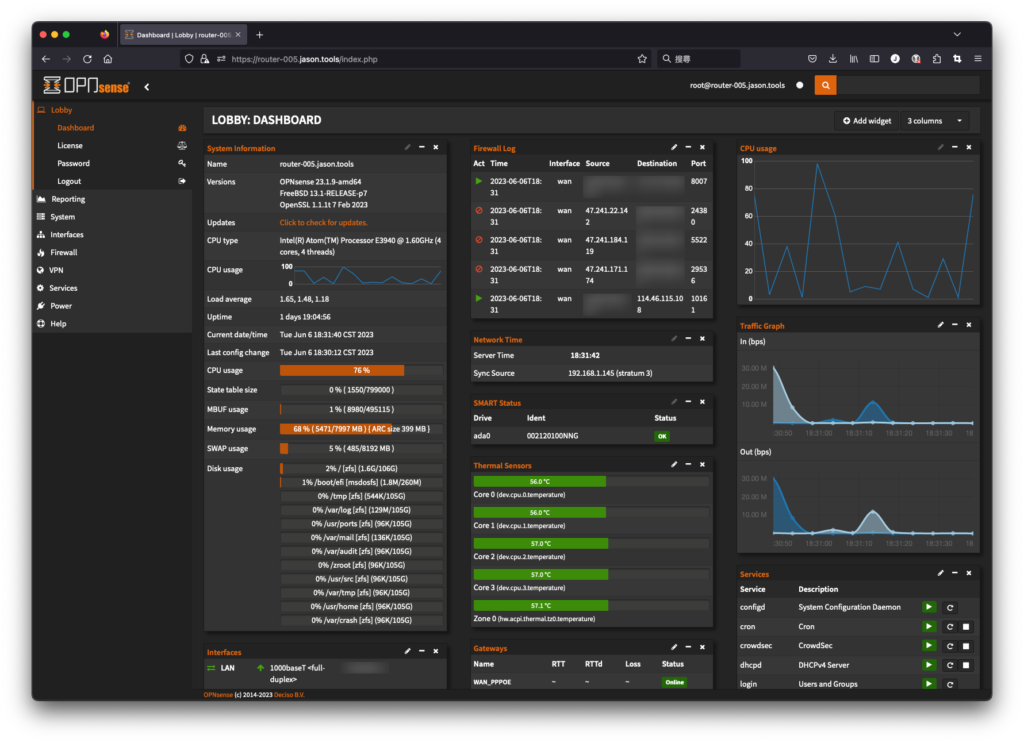Screen dimensions: 1024x743
Task: Open the Firefox hamburger menu
Action: (x=978, y=59)
